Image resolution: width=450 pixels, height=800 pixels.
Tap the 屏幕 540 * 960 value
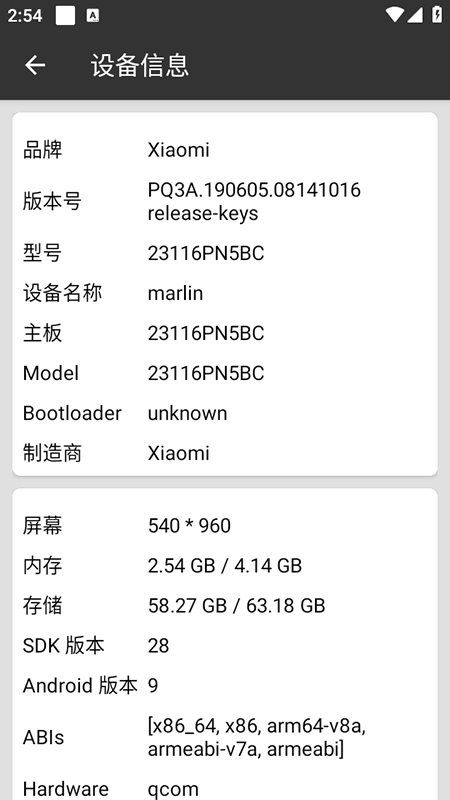coord(189,526)
